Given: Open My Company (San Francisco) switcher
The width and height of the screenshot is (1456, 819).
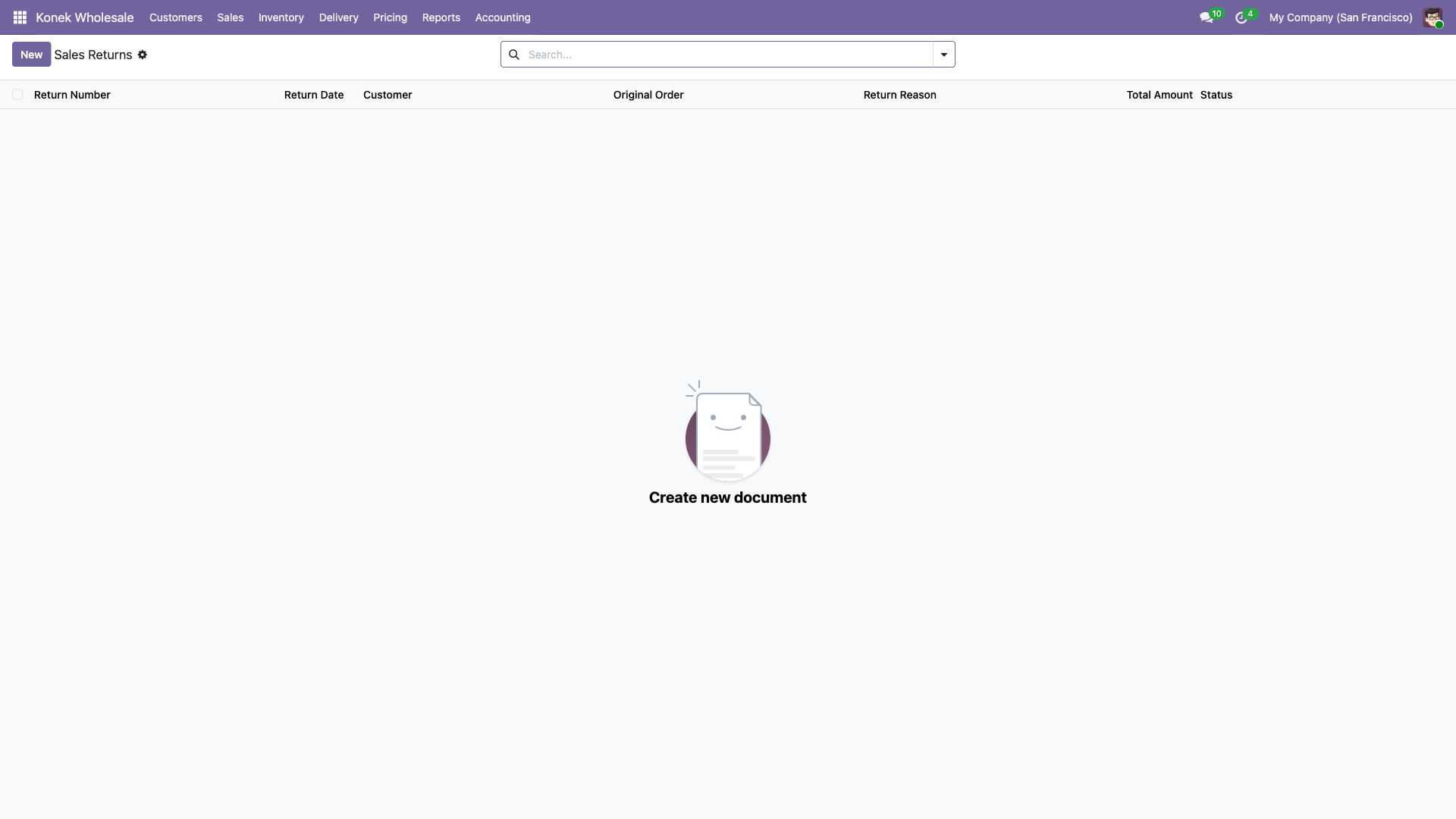Looking at the screenshot, I should click(x=1340, y=17).
